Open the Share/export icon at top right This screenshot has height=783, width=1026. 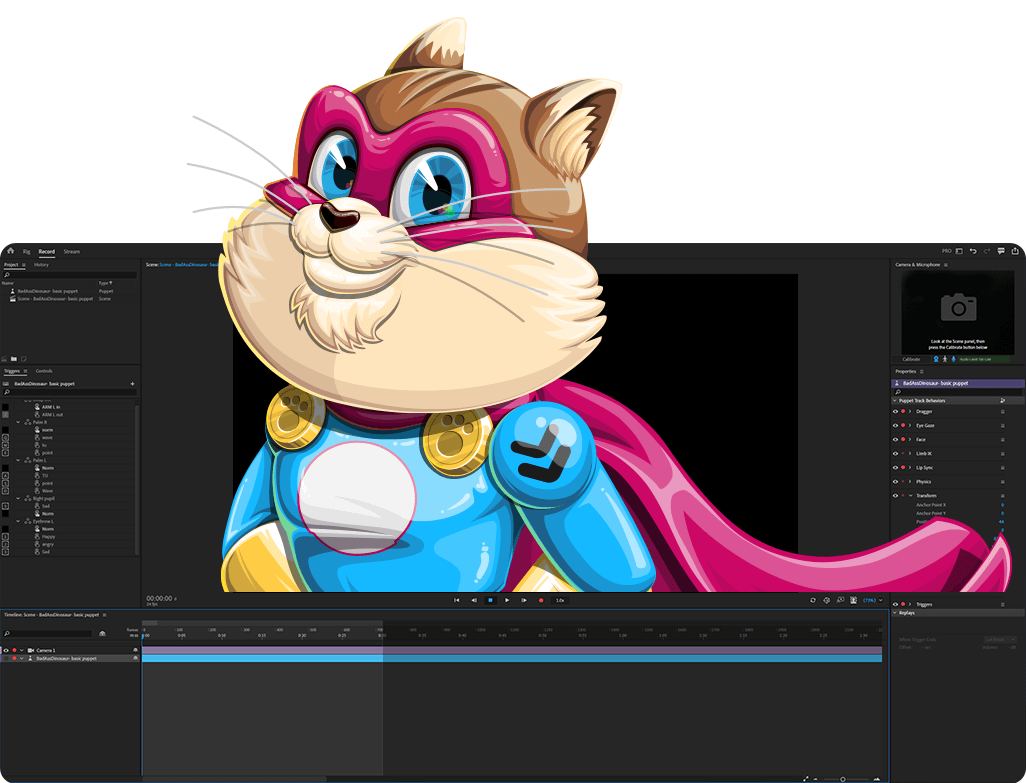(1015, 251)
